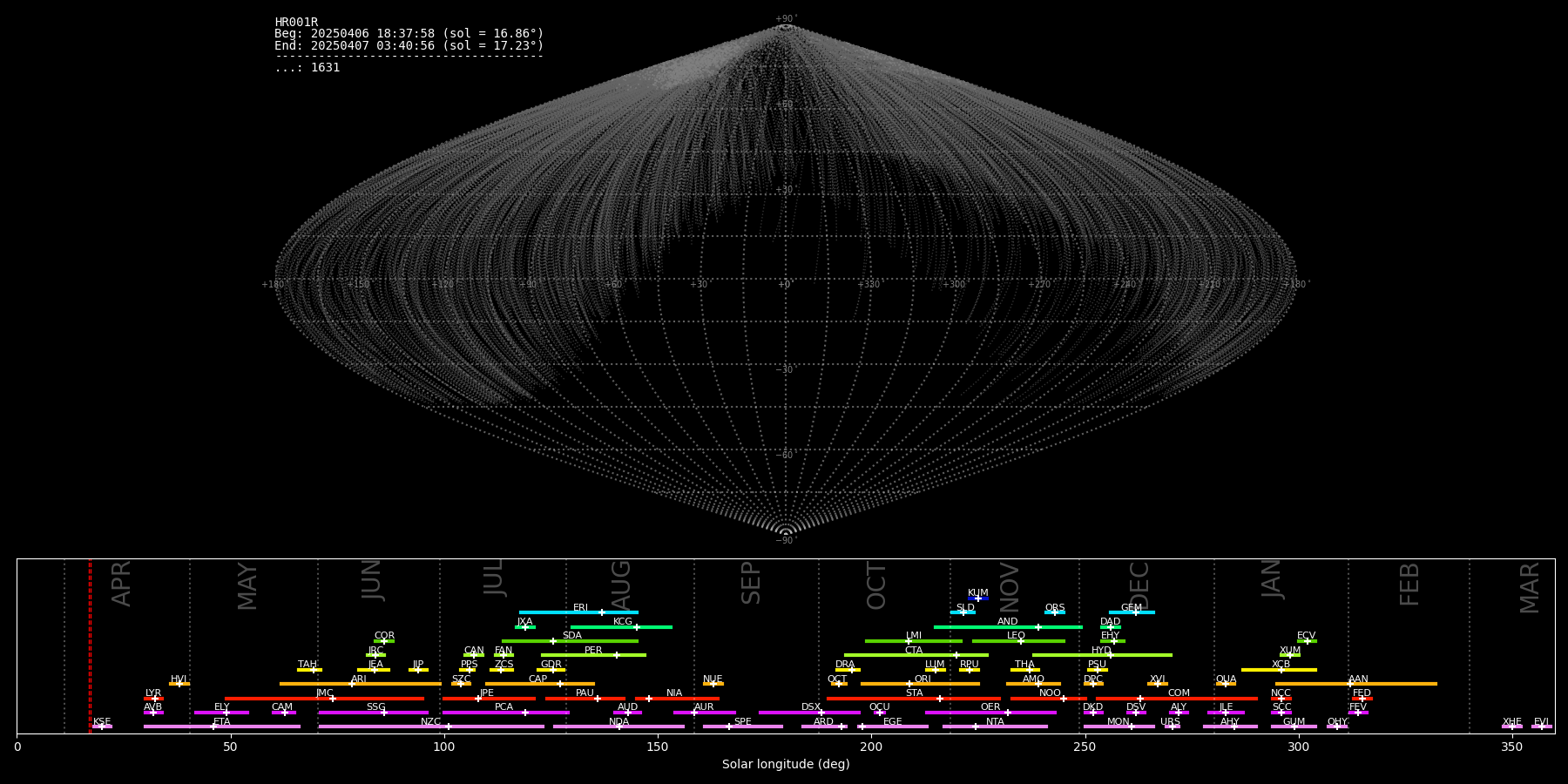The image size is (1568, 784).
Task: Click the TAH shower label
Action: [x=308, y=665]
